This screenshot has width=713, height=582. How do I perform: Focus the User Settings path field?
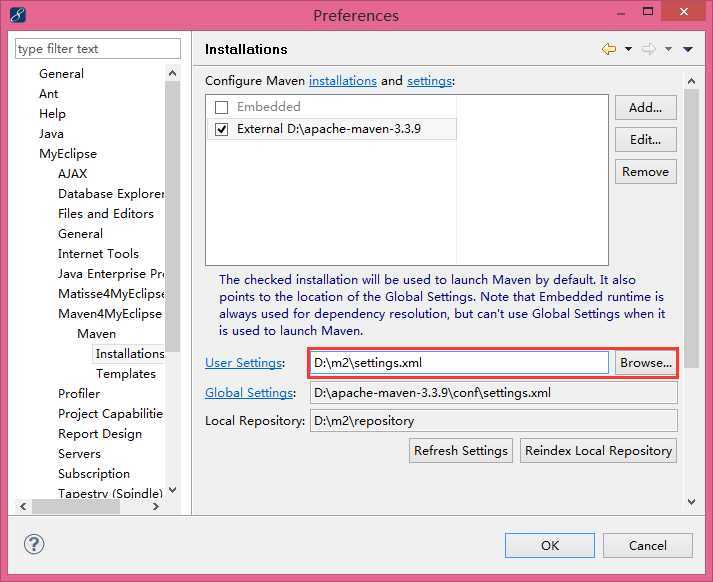(x=459, y=363)
